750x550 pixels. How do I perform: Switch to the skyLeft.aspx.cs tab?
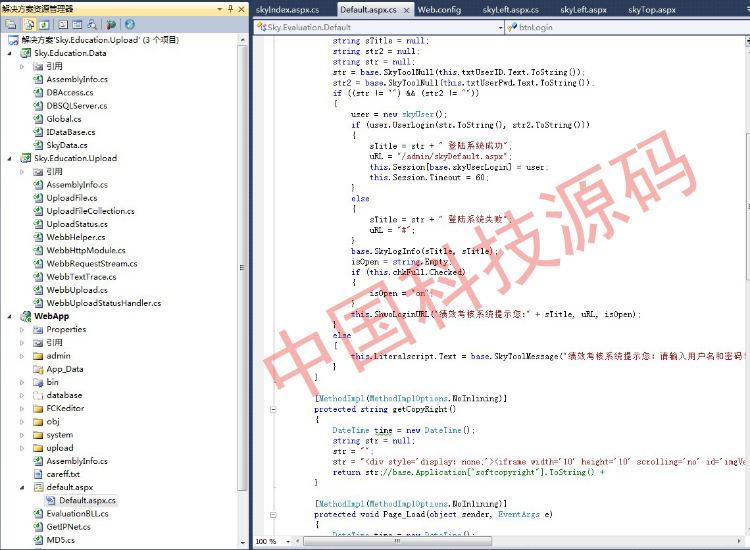(x=510, y=10)
